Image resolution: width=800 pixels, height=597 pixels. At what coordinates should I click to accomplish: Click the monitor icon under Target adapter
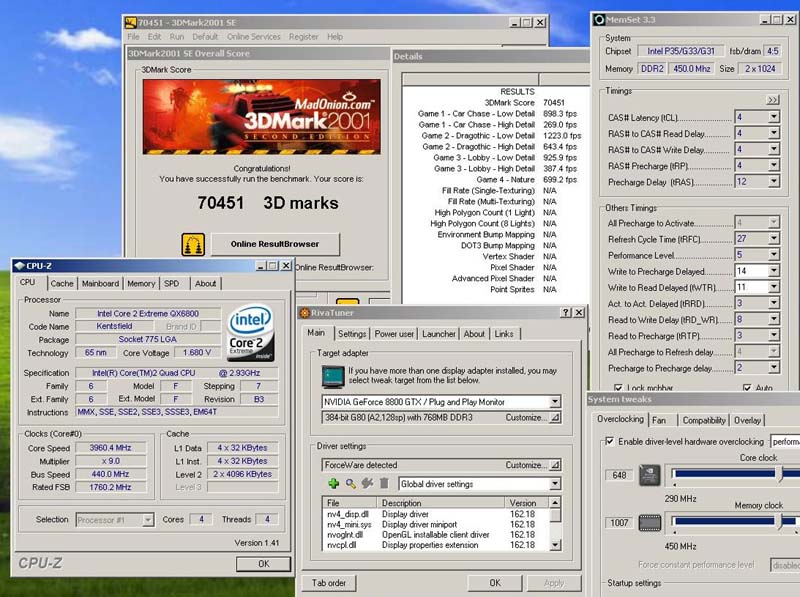click(x=333, y=377)
